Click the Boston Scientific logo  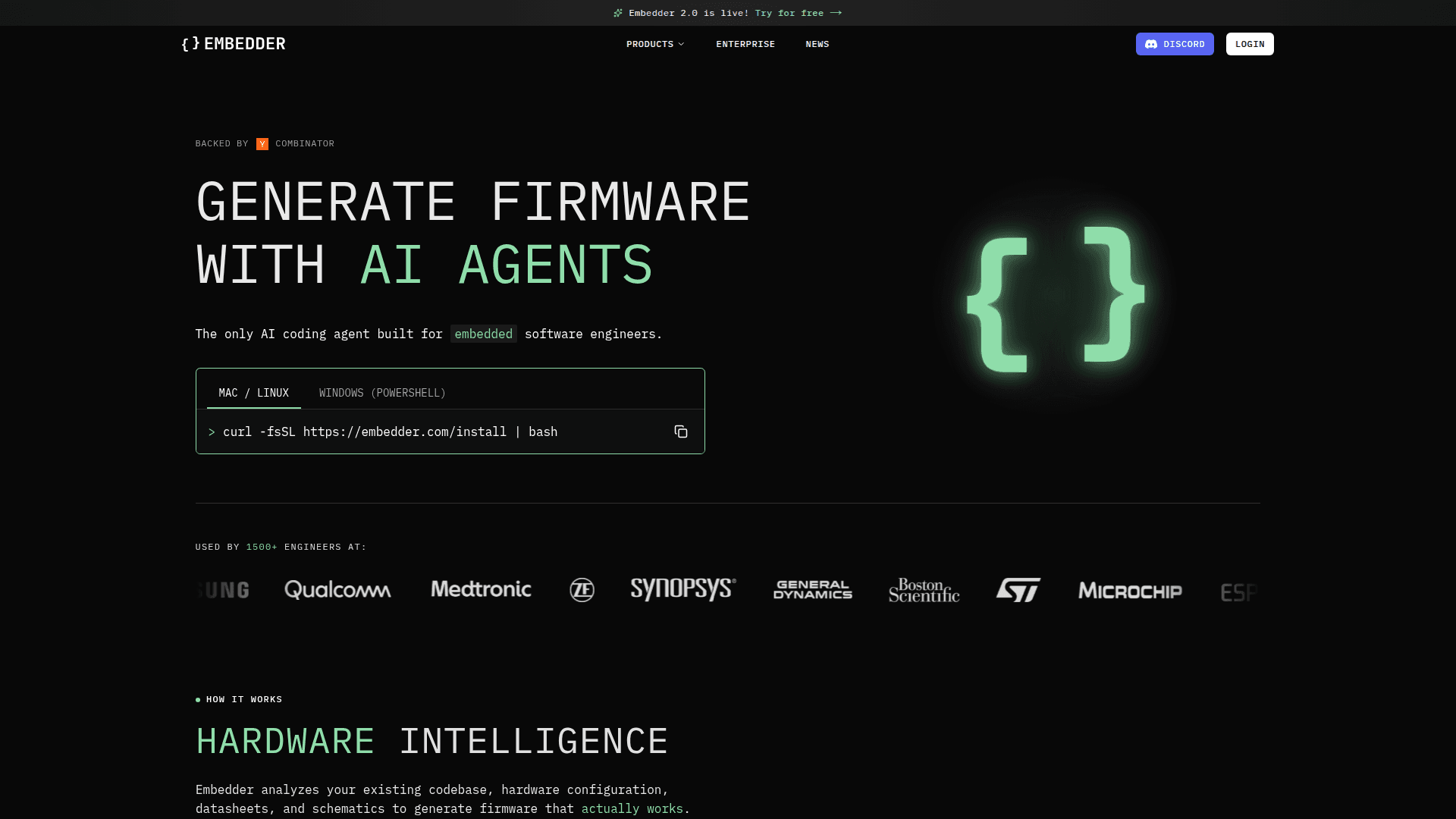pos(924,590)
